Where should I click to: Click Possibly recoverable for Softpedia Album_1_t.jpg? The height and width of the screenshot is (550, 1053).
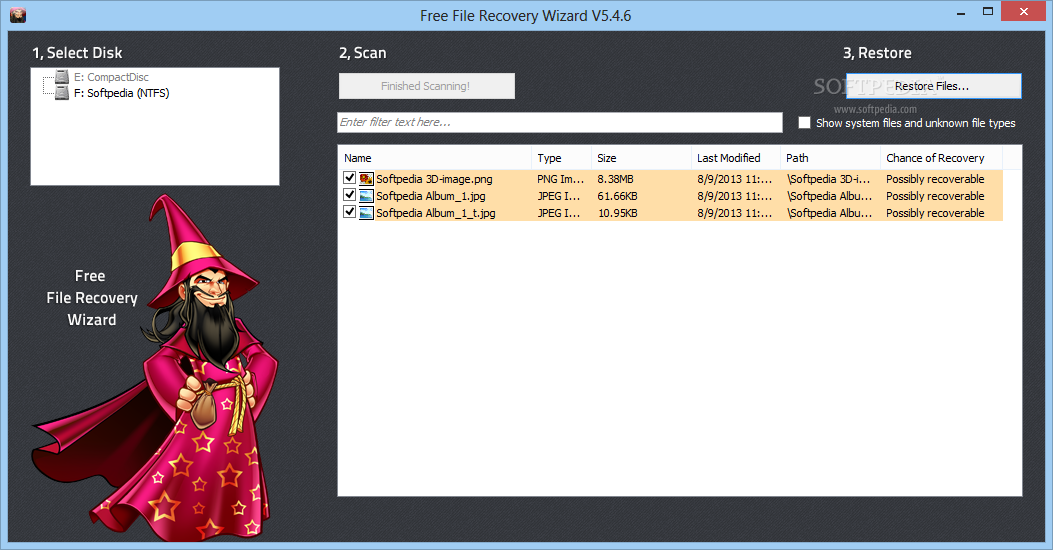[935, 213]
